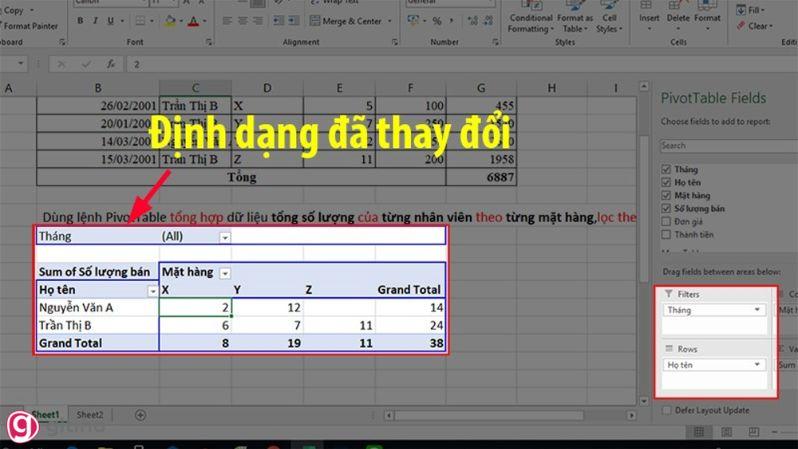The width and height of the screenshot is (798, 449).
Task: Click zoom out minus button
Action: click(x=775, y=432)
